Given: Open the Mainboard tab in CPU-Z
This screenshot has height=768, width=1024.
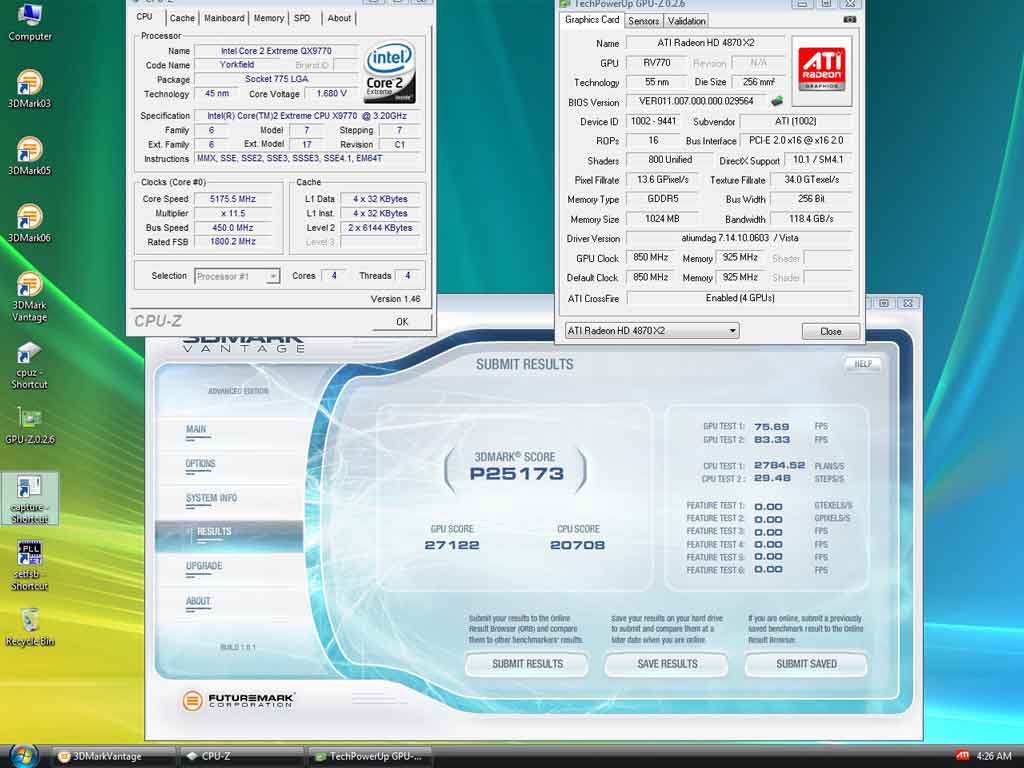Looking at the screenshot, I should tap(224, 18).
